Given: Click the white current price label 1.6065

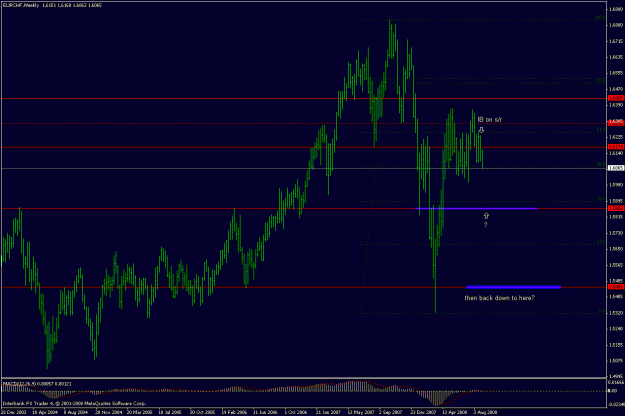Looking at the screenshot, I should (x=616, y=168).
